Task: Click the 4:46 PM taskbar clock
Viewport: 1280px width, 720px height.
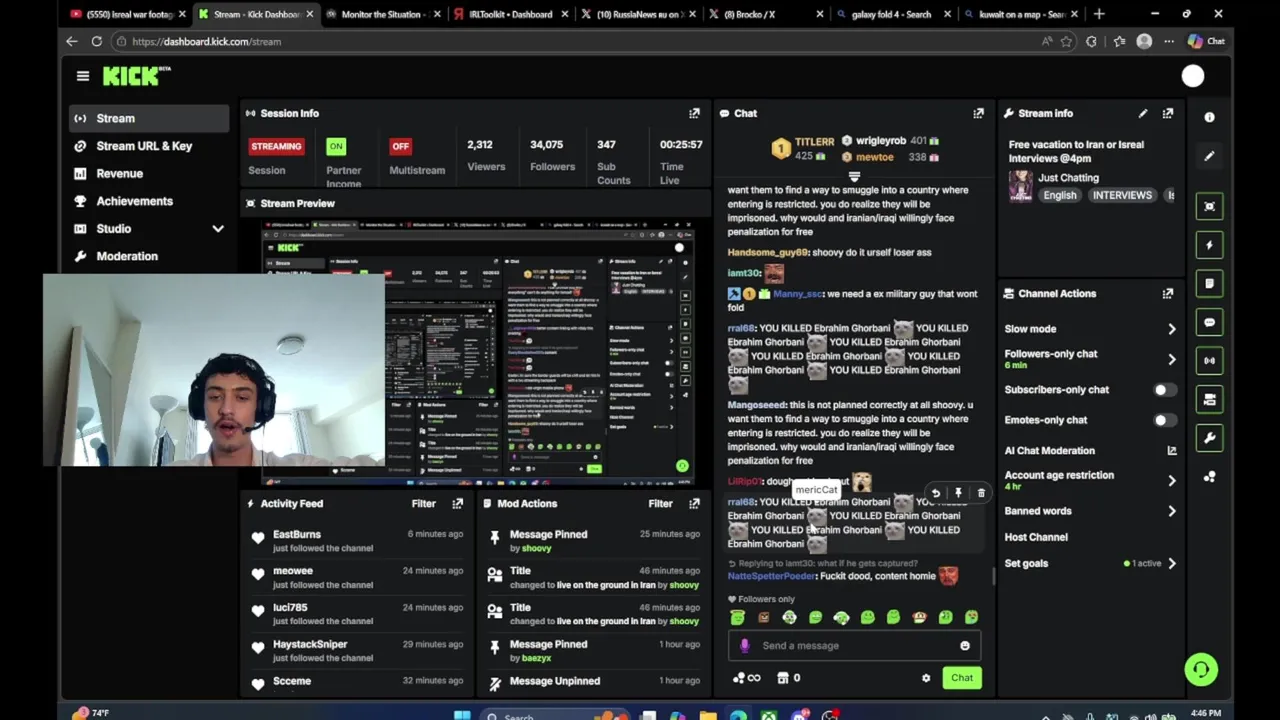Action: 1205,713
